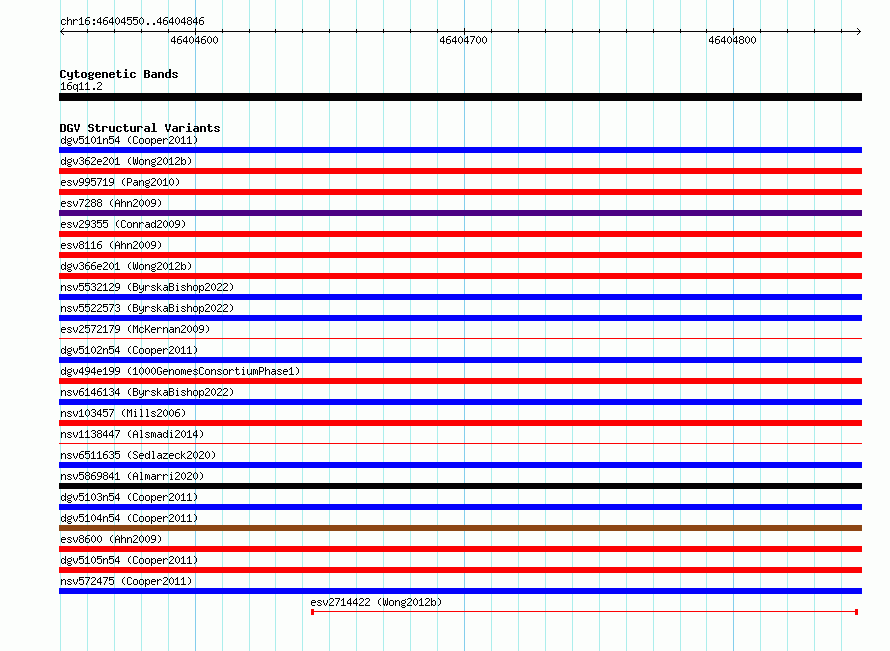Viewport: 890px width, 651px height.
Task: Click the chr16:46404550..46404846 coordinate label
Action: (132, 21)
